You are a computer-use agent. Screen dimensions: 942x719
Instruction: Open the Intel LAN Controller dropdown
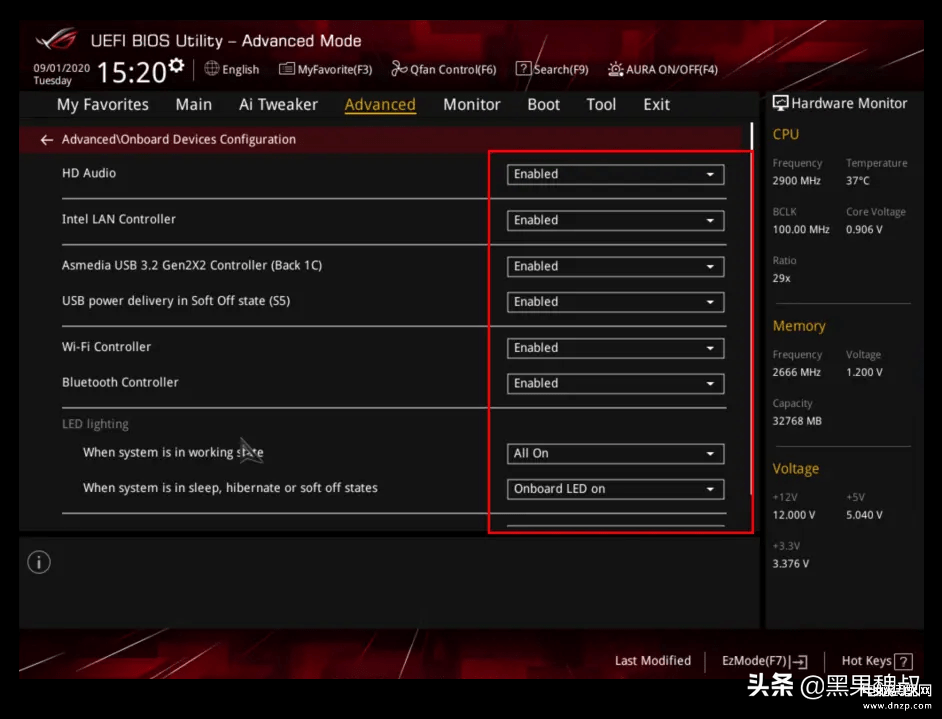(x=615, y=220)
